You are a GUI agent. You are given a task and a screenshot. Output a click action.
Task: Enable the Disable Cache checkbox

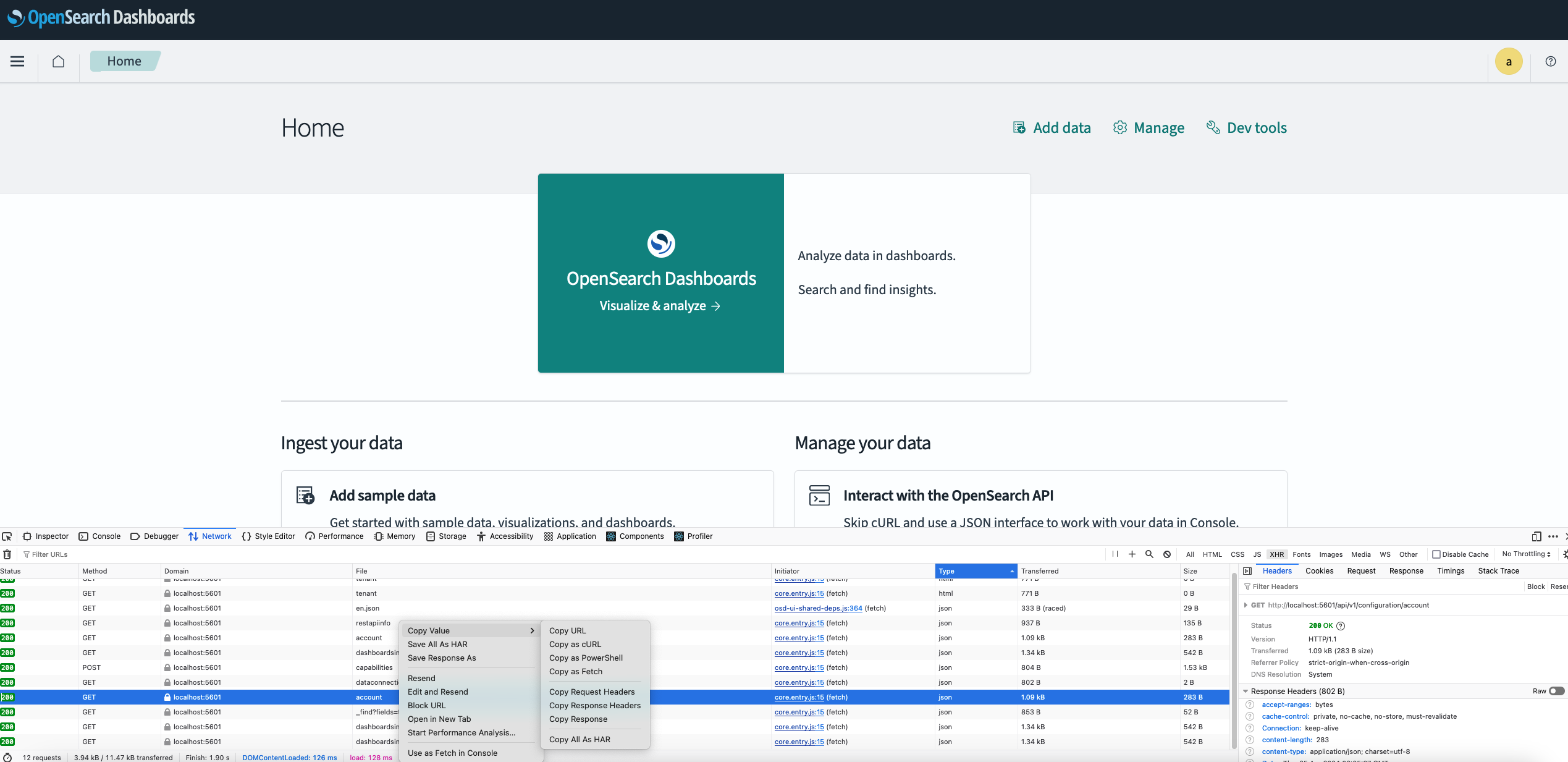click(1438, 554)
